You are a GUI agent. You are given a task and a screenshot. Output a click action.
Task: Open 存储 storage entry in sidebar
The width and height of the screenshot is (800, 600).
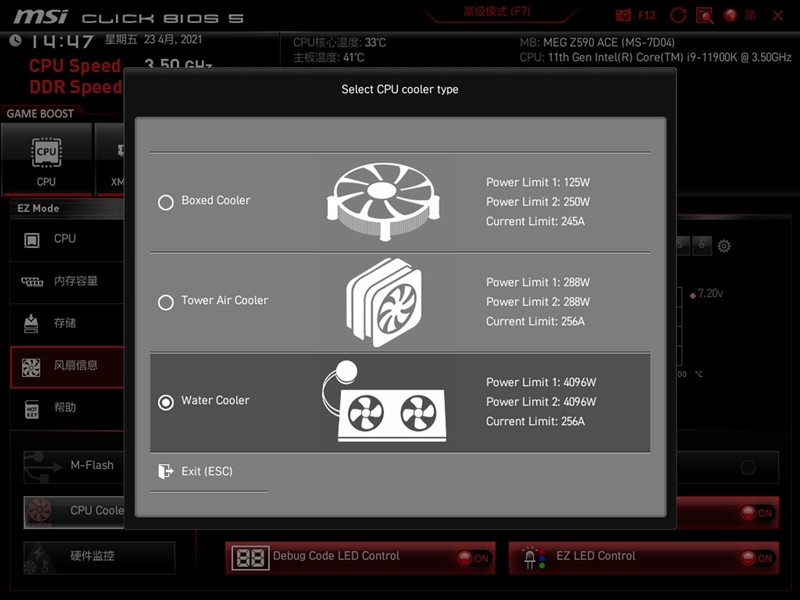[x=67, y=323]
